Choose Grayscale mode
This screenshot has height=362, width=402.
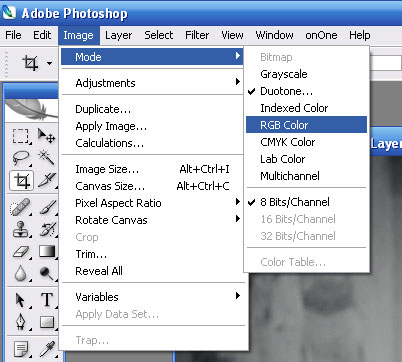pyautogui.click(x=306, y=74)
